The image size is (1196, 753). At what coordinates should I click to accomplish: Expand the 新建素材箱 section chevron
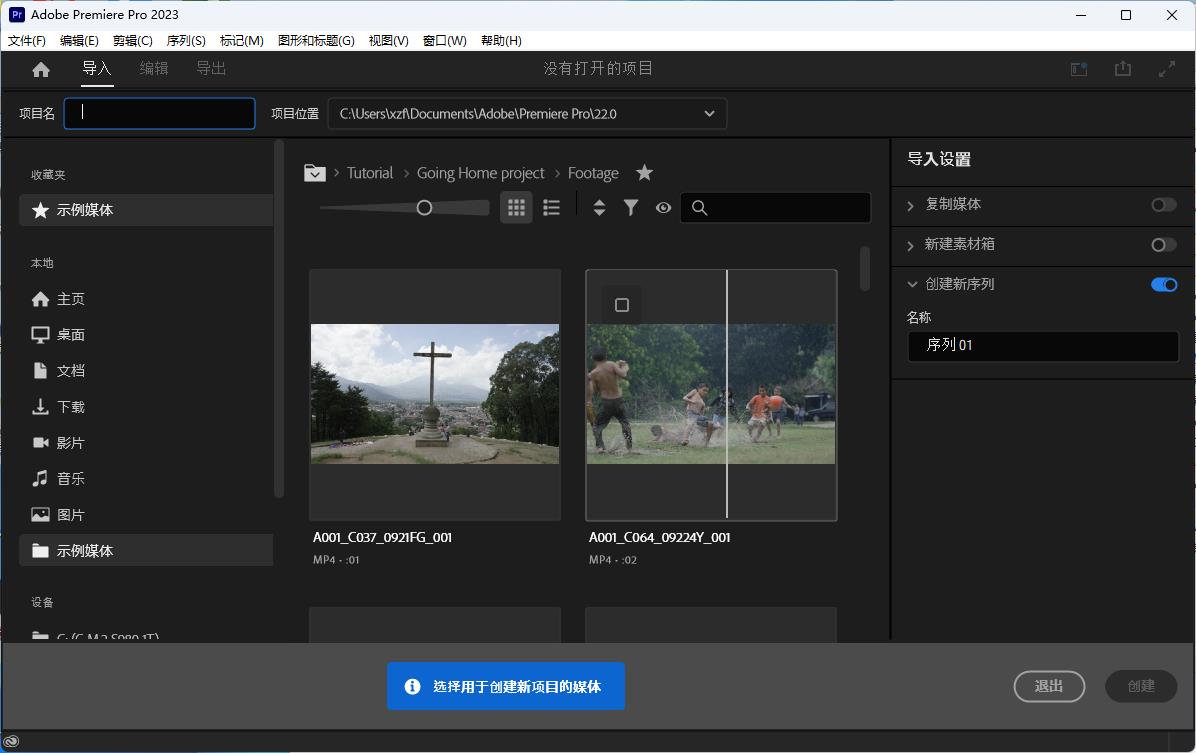(x=911, y=245)
